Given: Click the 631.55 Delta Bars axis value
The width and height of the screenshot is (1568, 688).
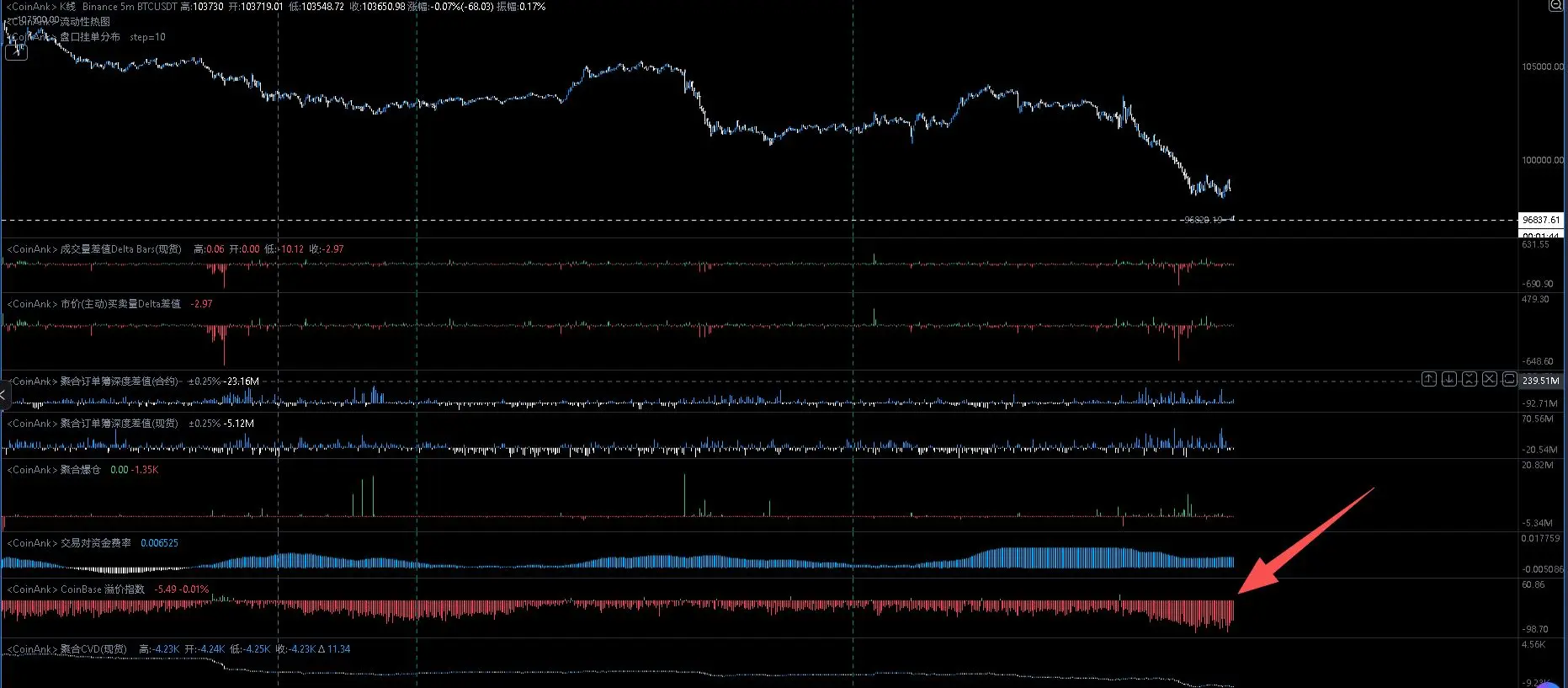Looking at the screenshot, I should [1535, 244].
